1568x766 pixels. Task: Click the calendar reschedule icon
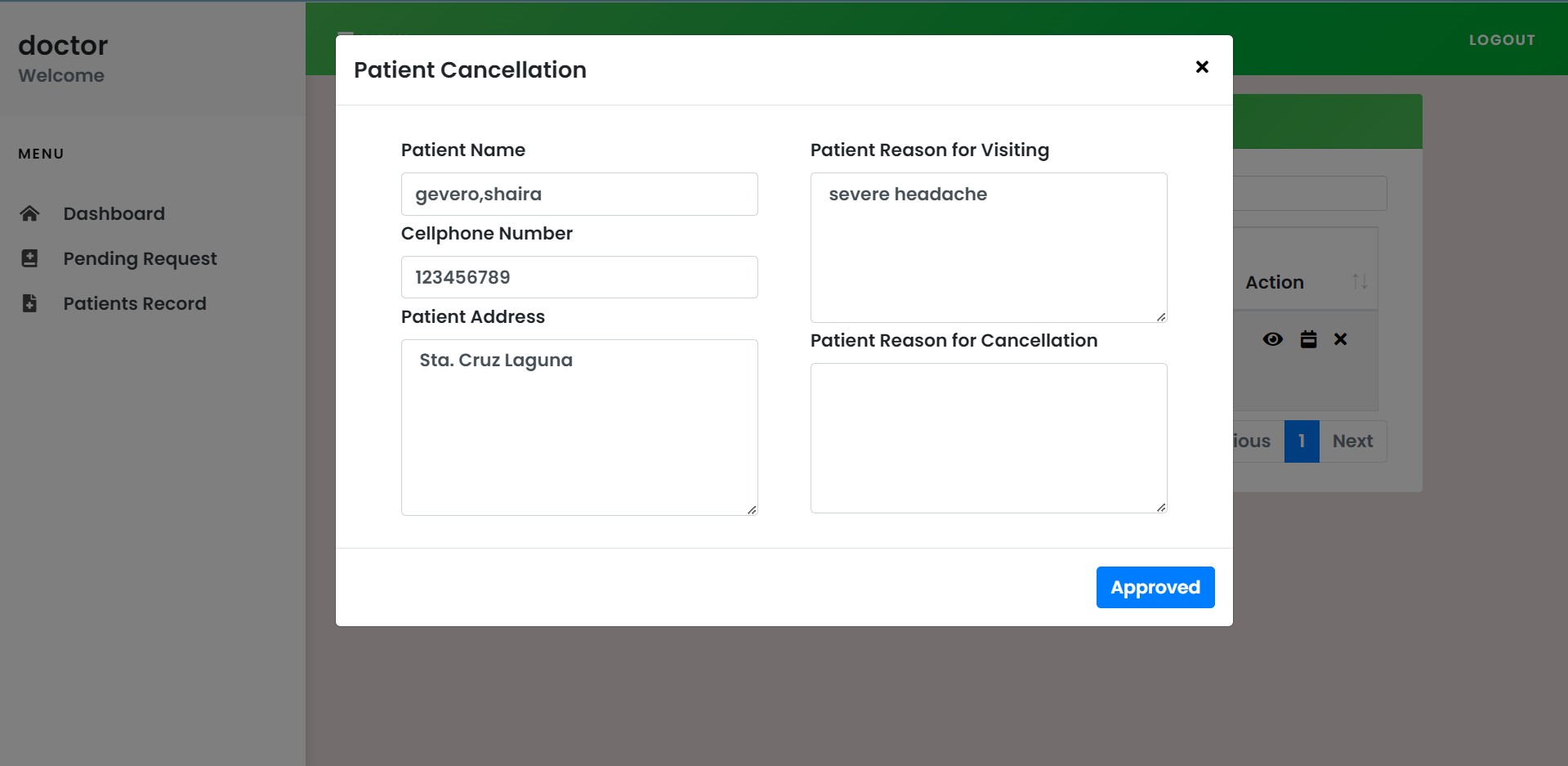pos(1308,339)
